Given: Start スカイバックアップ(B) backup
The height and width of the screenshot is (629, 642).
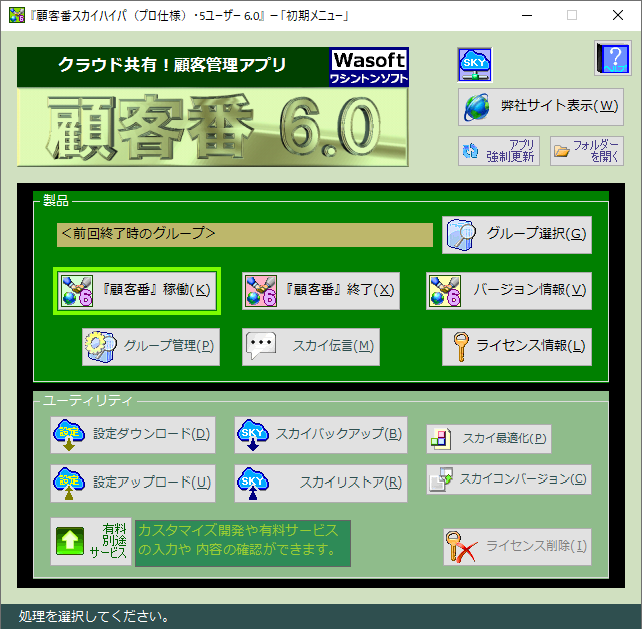Looking at the screenshot, I should pyautogui.click(x=321, y=435).
